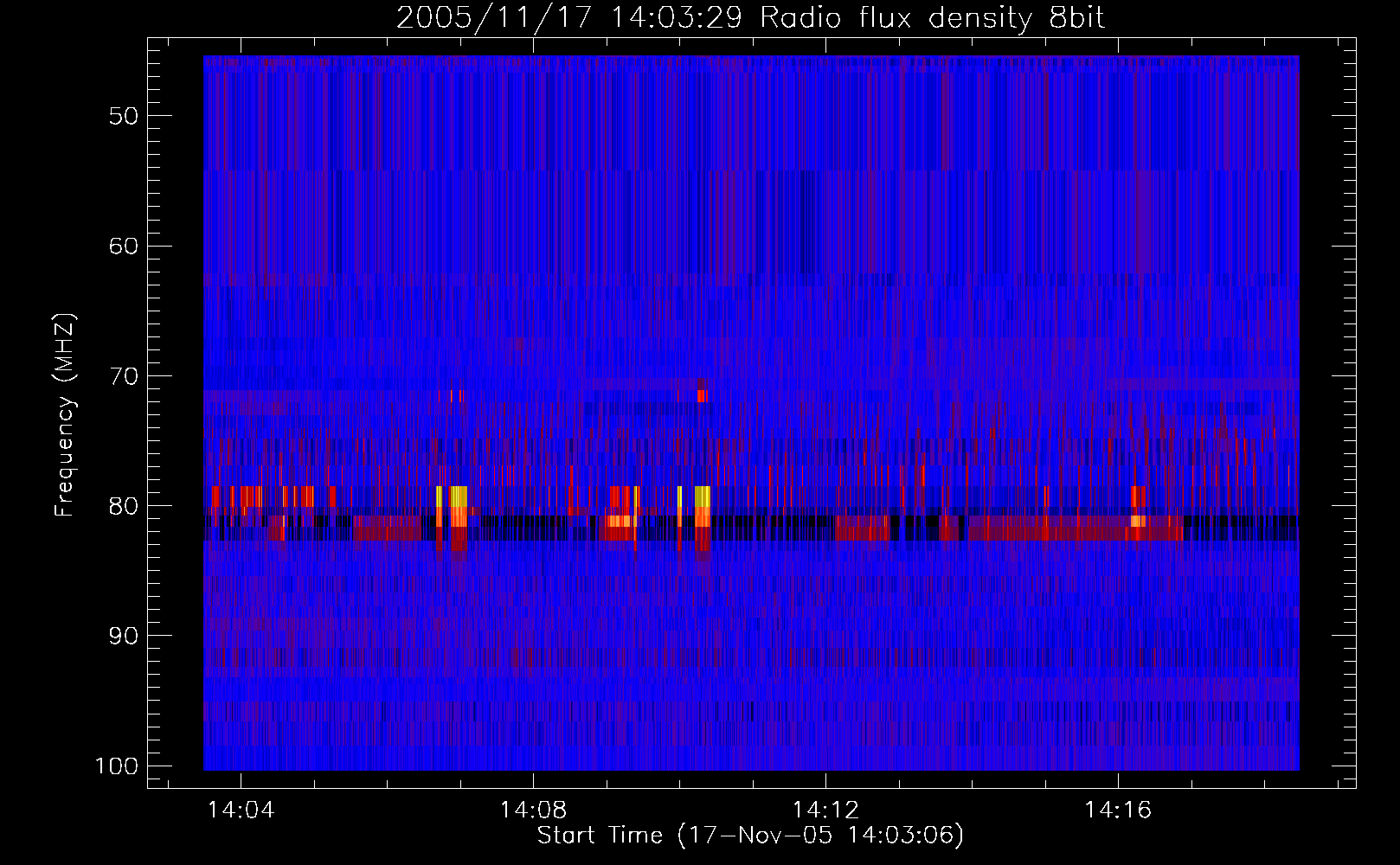
Task: Select the 90 frequency tick label
Action: click(123, 636)
